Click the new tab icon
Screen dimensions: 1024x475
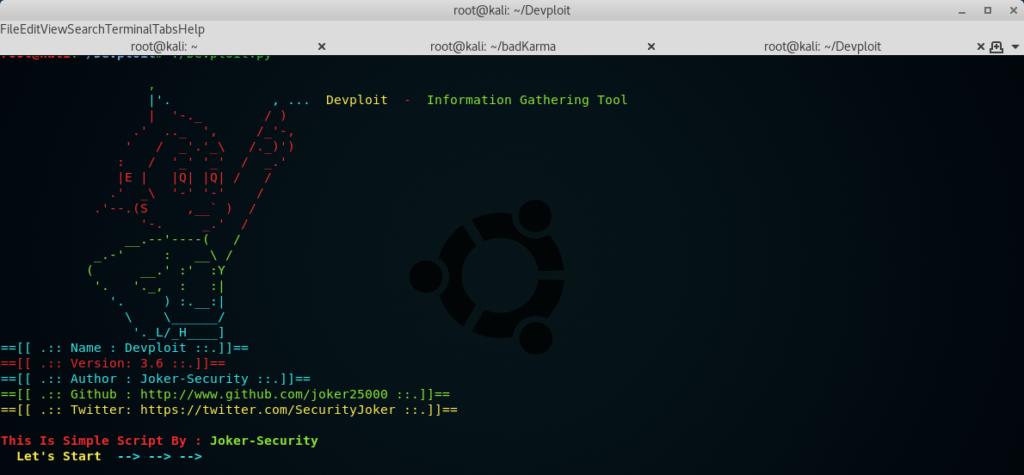pos(996,46)
